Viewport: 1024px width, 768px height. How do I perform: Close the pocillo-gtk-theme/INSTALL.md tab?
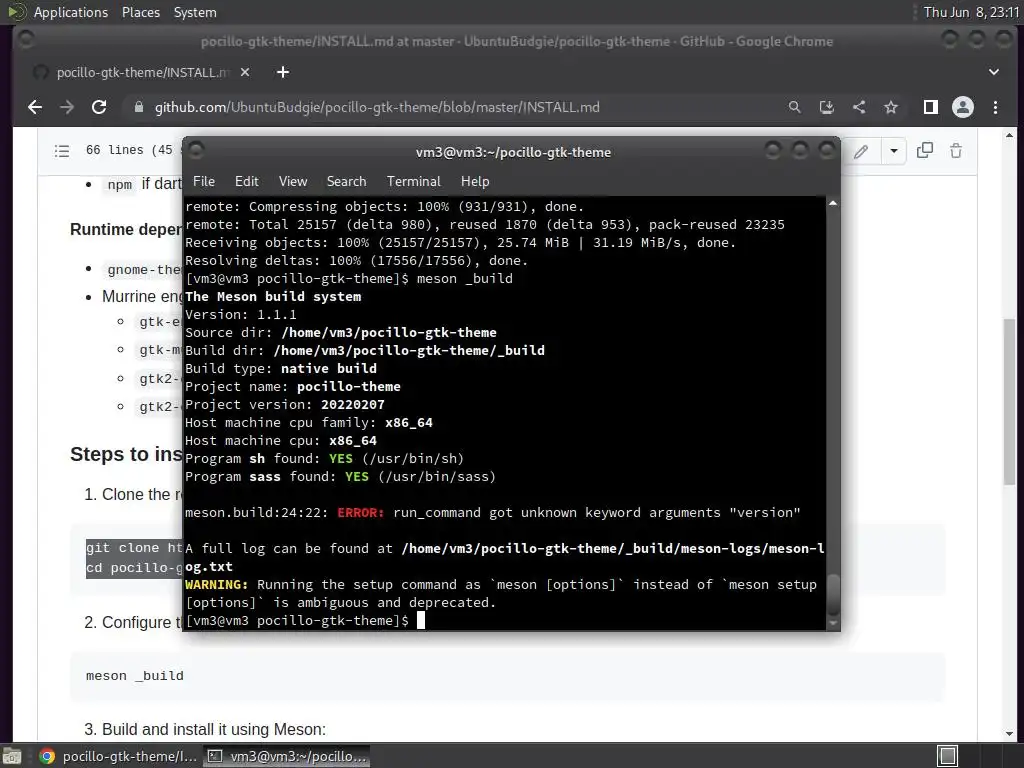[x=245, y=72]
